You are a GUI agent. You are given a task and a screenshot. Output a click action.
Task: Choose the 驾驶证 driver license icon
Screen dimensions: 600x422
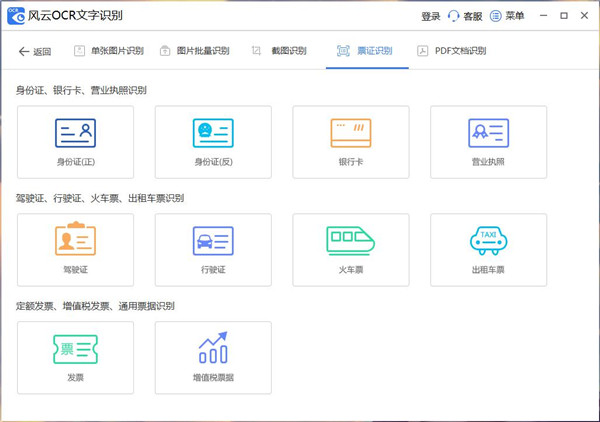point(75,239)
